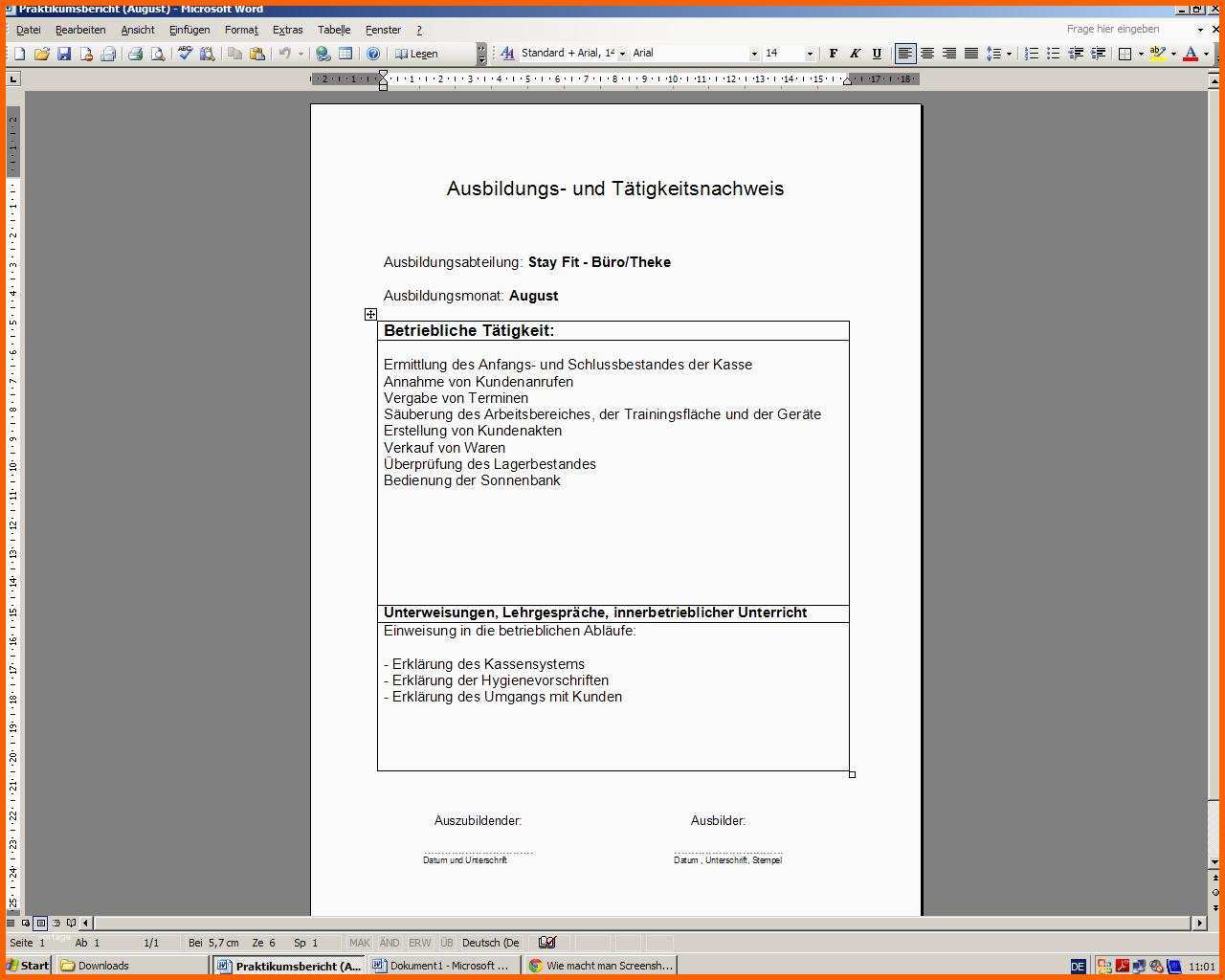Screen dimensions: 1225x980
Task: Insert a table via the toolbar icon
Action: click(x=345, y=54)
